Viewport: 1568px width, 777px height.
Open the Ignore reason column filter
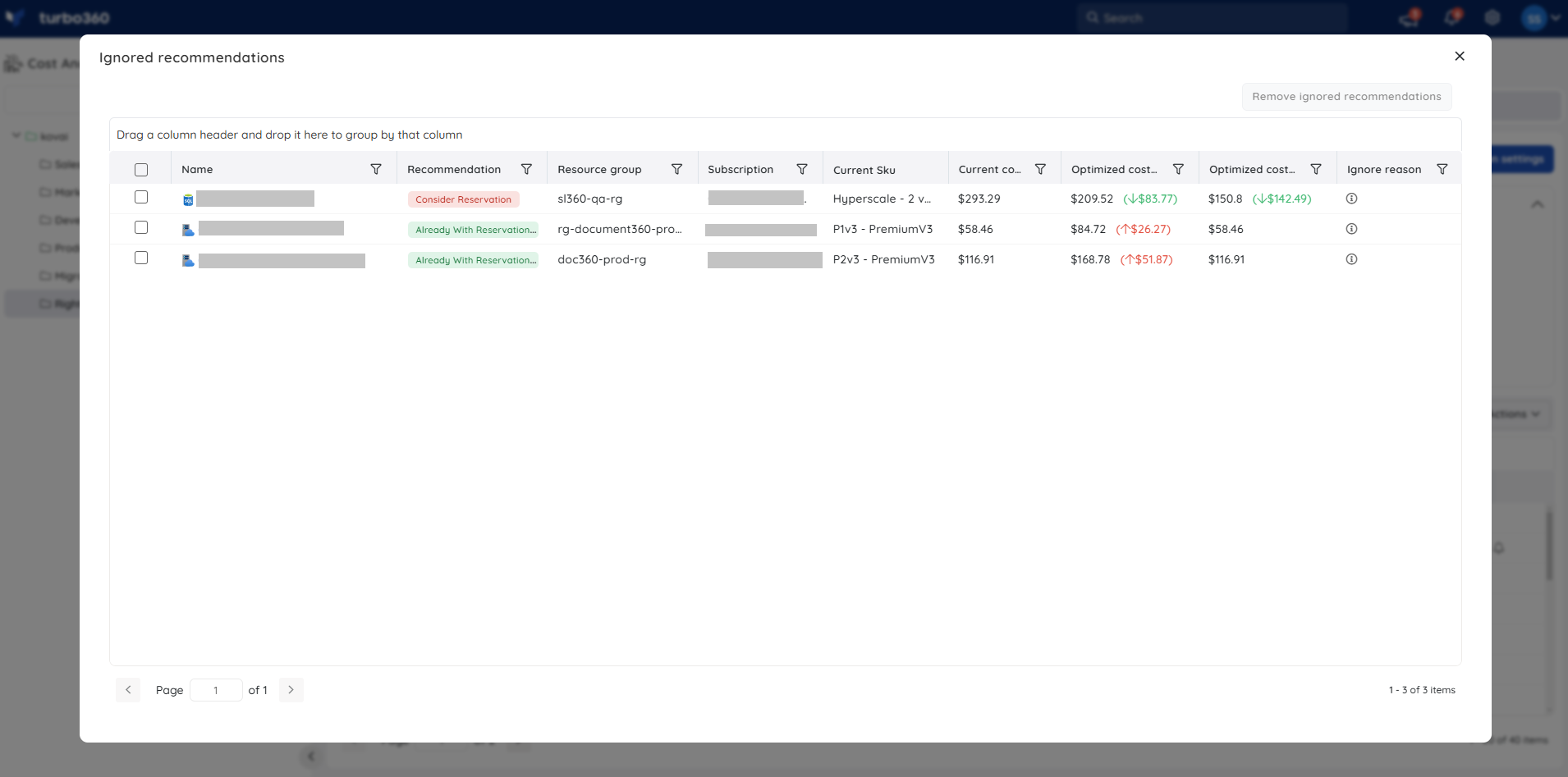click(x=1442, y=169)
